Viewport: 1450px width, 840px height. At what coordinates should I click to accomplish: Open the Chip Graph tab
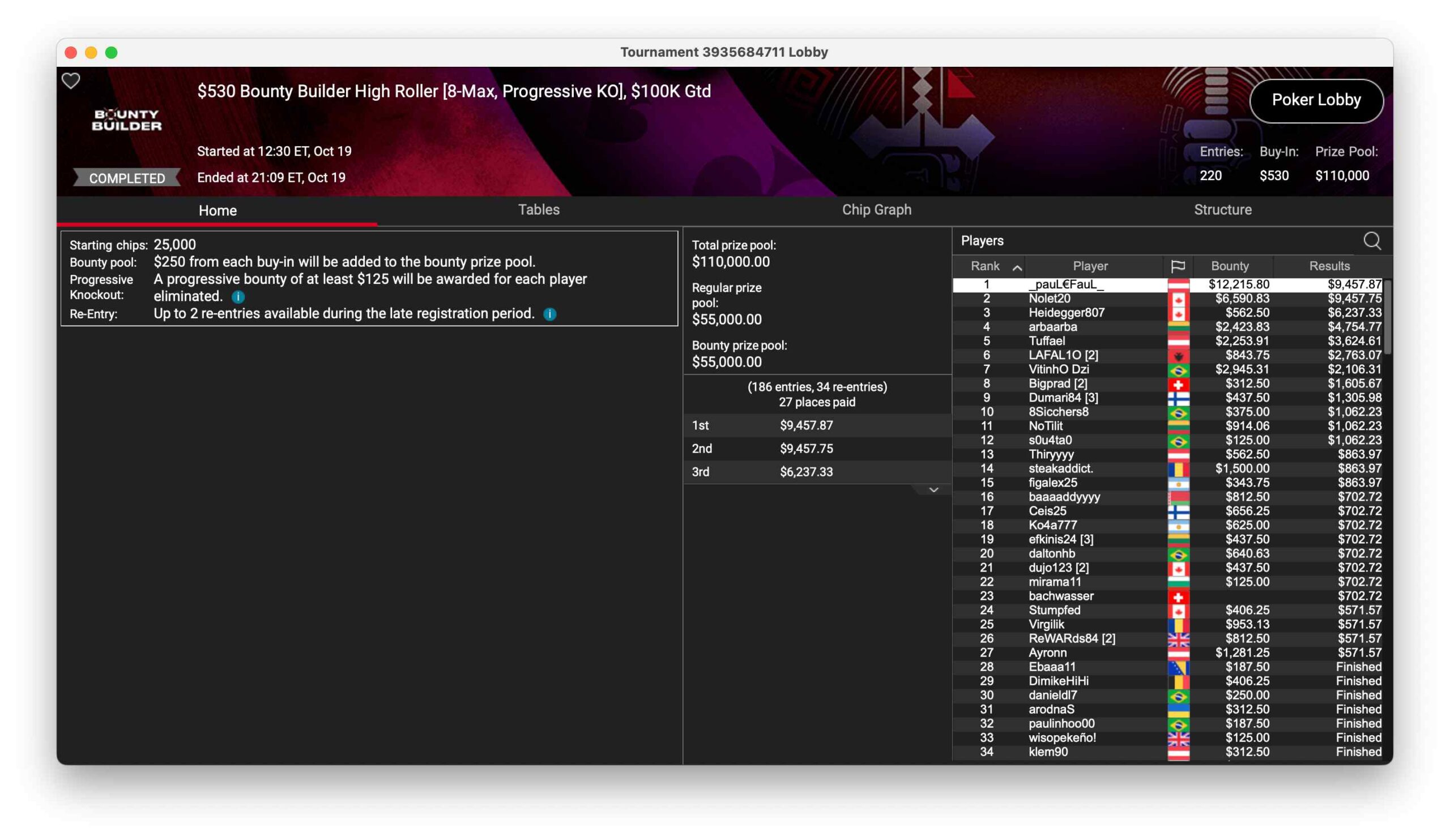pos(876,210)
